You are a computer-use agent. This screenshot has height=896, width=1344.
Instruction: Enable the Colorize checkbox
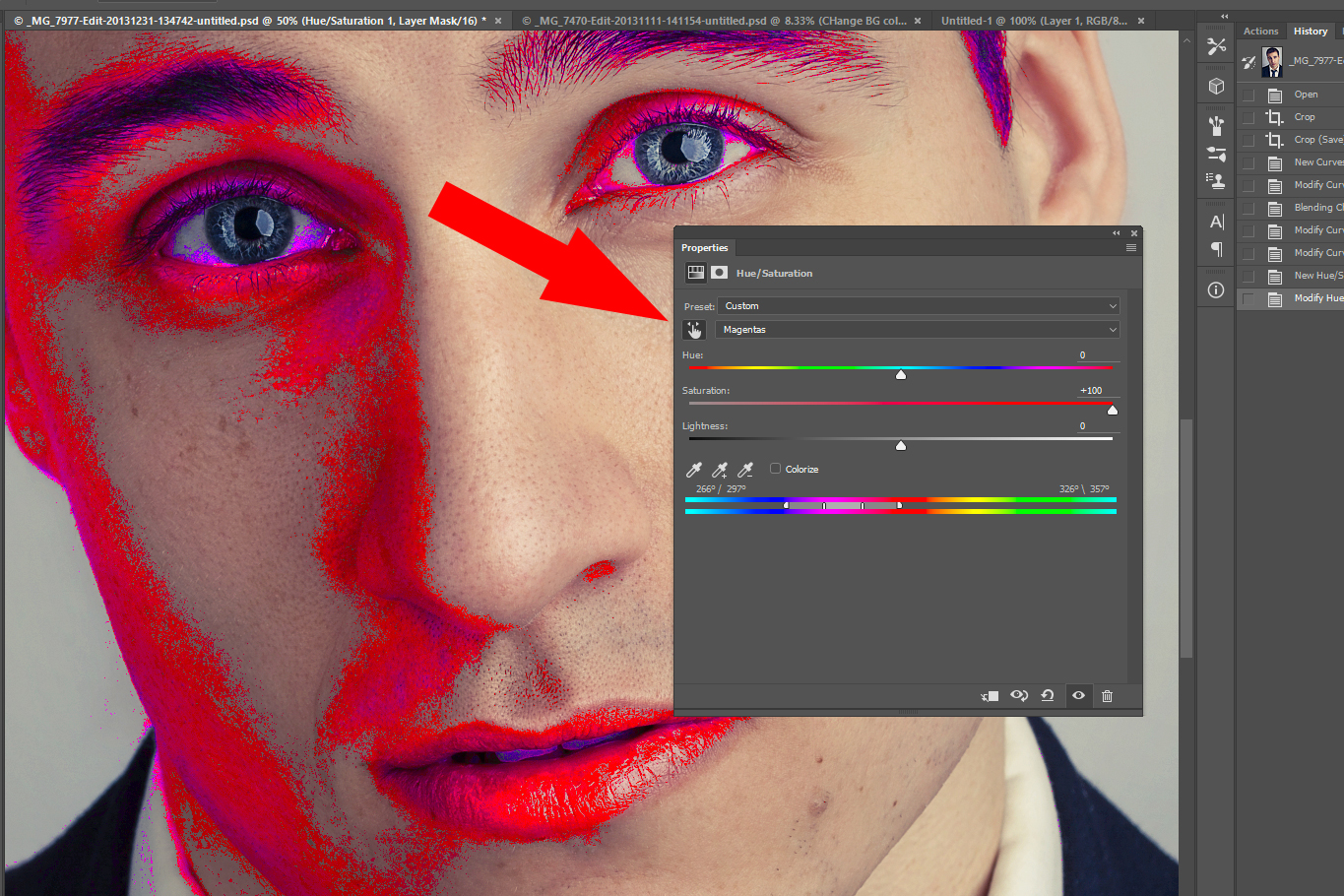775,469
